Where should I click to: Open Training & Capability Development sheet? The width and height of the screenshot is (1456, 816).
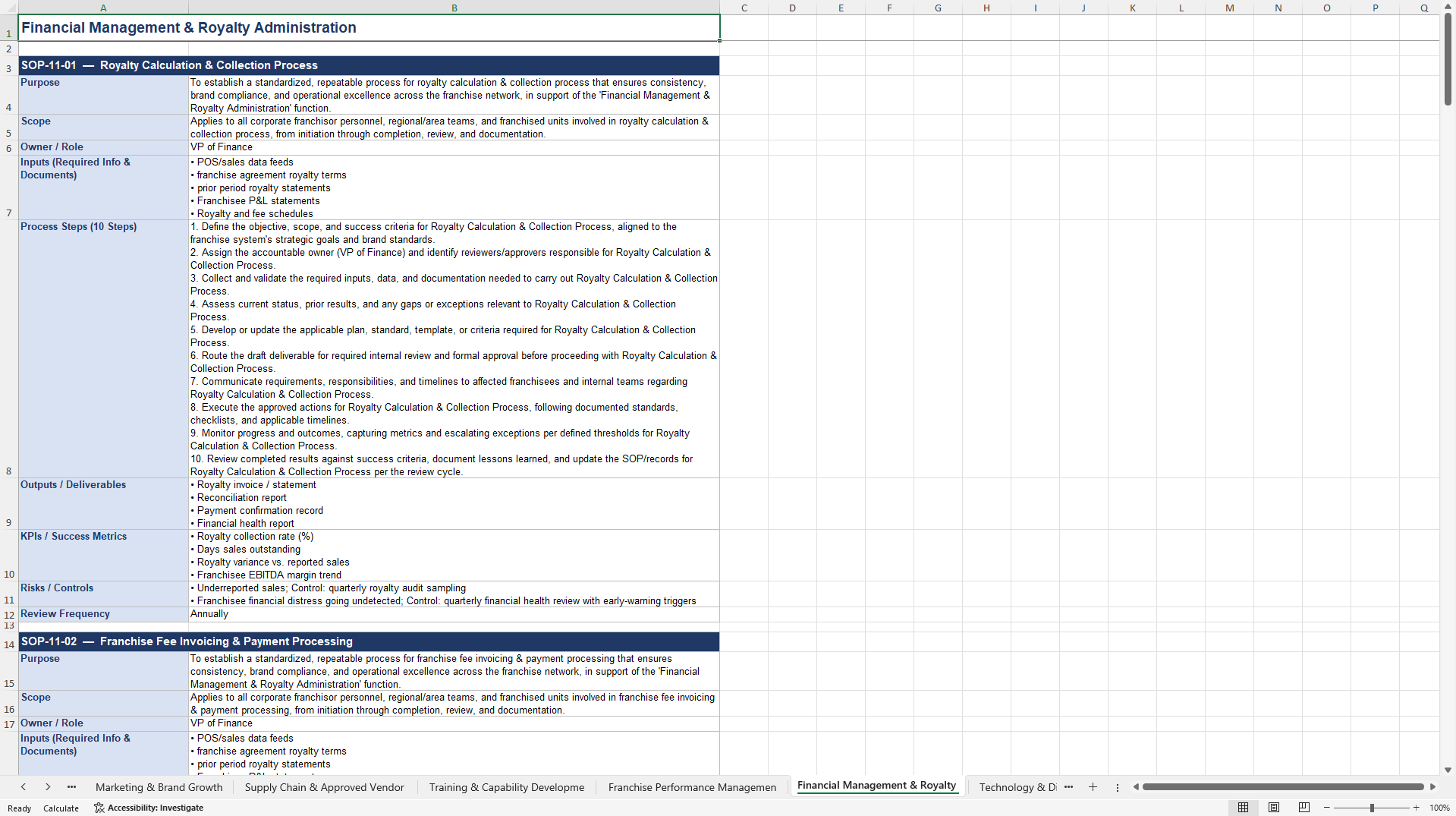pos(507,787)
